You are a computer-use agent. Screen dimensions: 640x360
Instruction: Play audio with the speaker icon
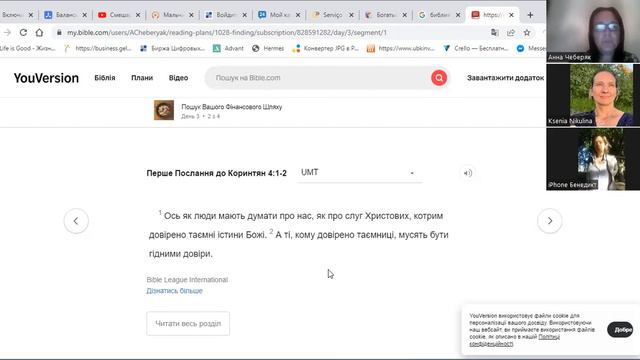(x=468, y=173)
